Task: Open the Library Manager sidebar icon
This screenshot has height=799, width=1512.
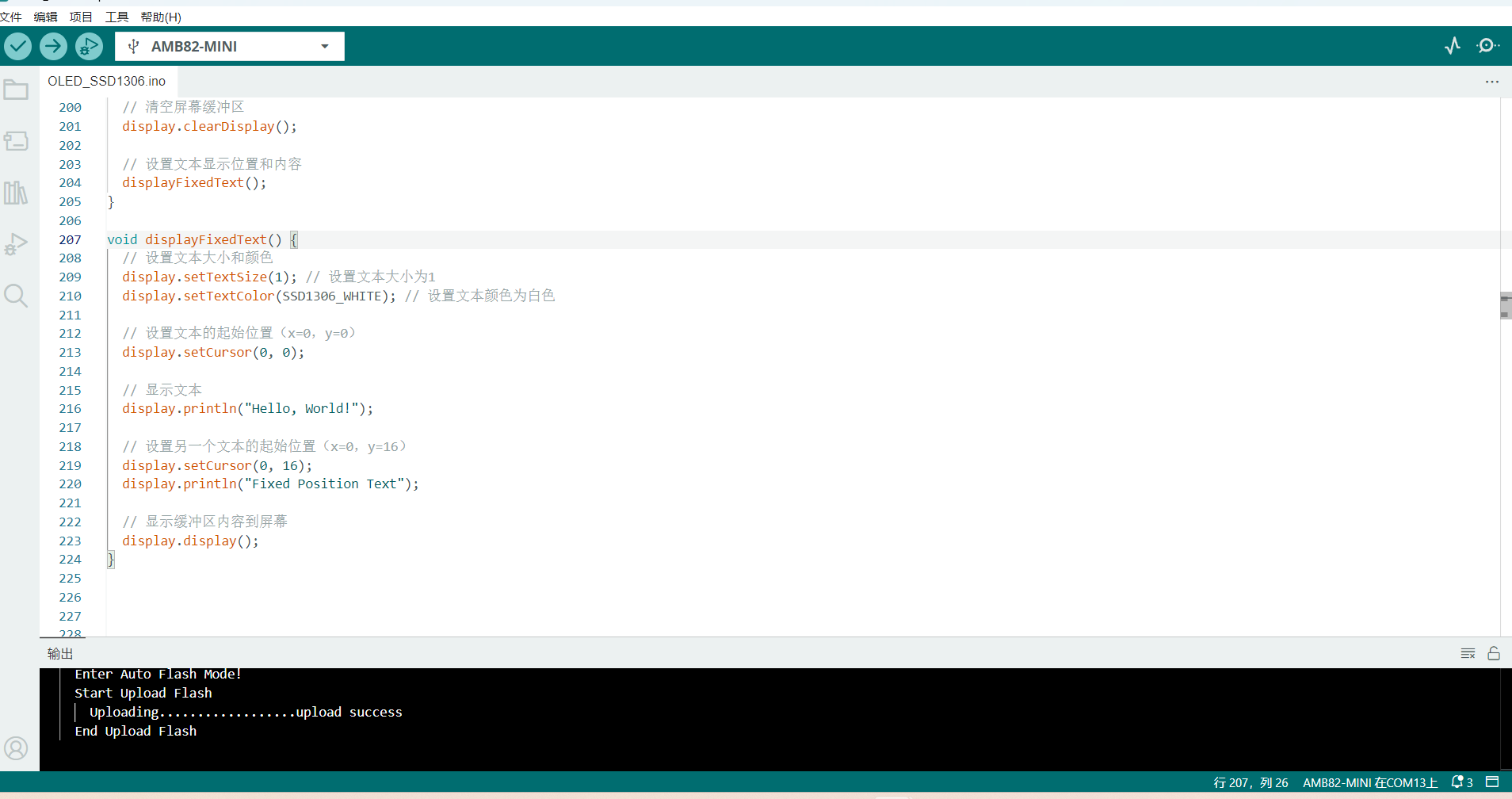Action: coord(16,193)
